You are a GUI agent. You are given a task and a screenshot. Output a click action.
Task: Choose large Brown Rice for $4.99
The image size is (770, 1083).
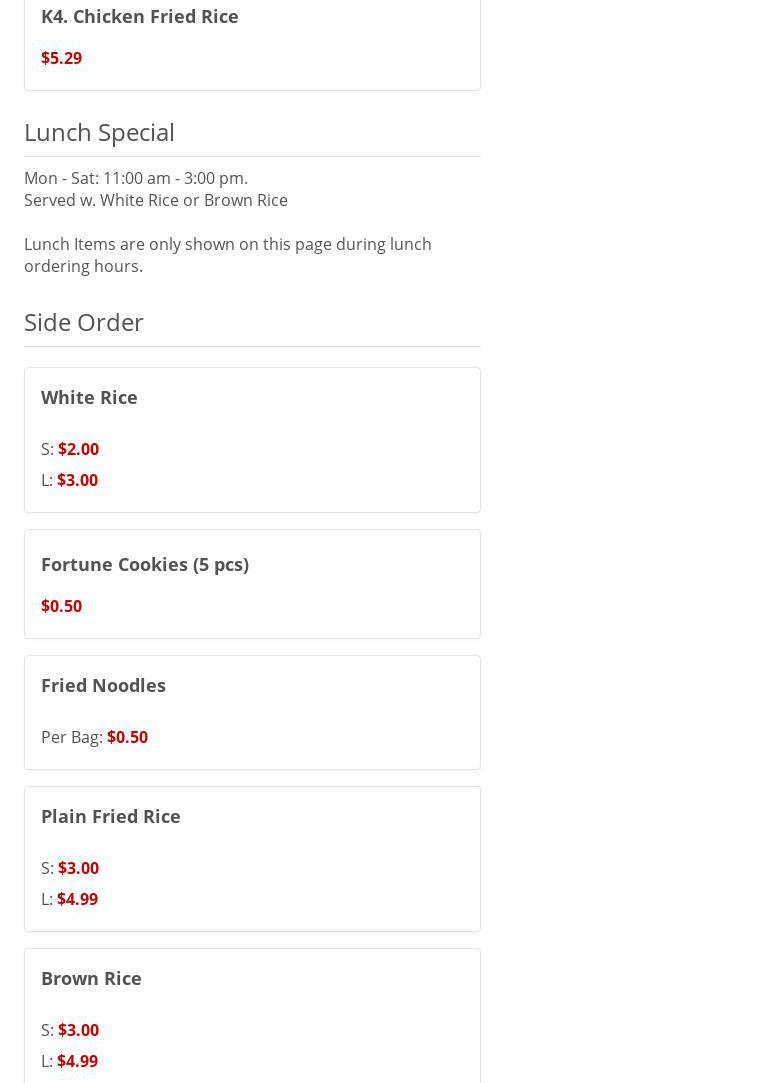click(x=77, y=1061)
